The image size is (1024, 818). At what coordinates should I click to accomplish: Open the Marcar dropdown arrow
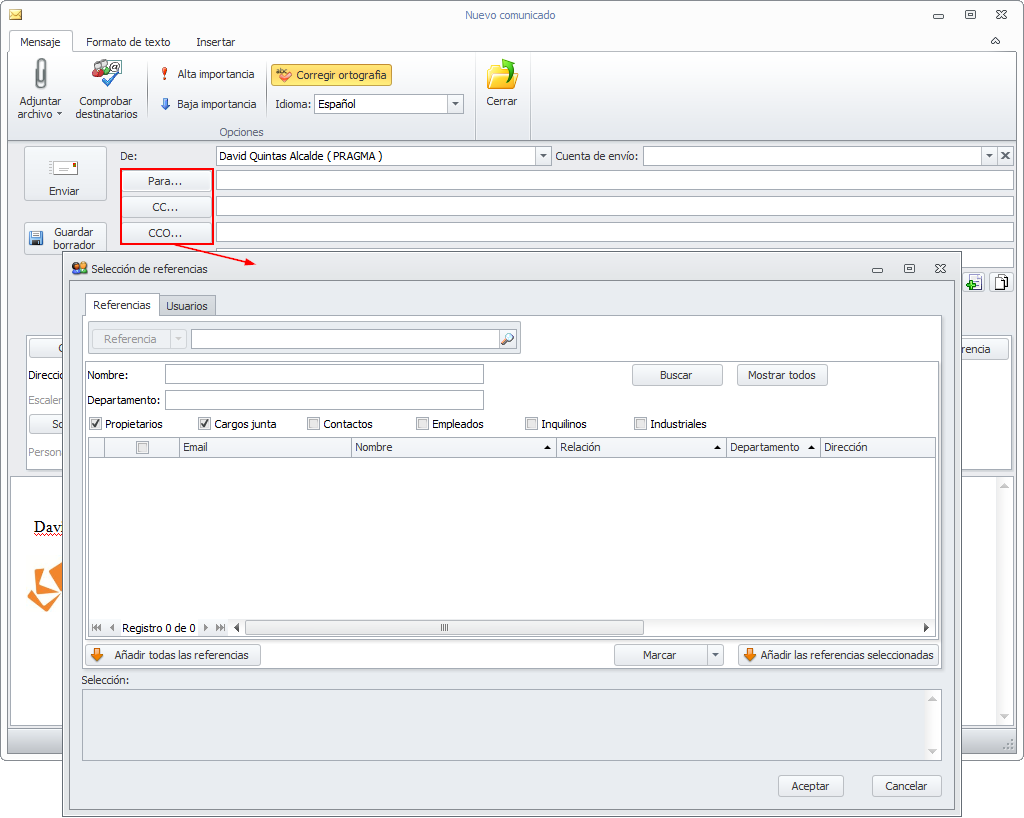pyautogui.click(x=715, y=655)
